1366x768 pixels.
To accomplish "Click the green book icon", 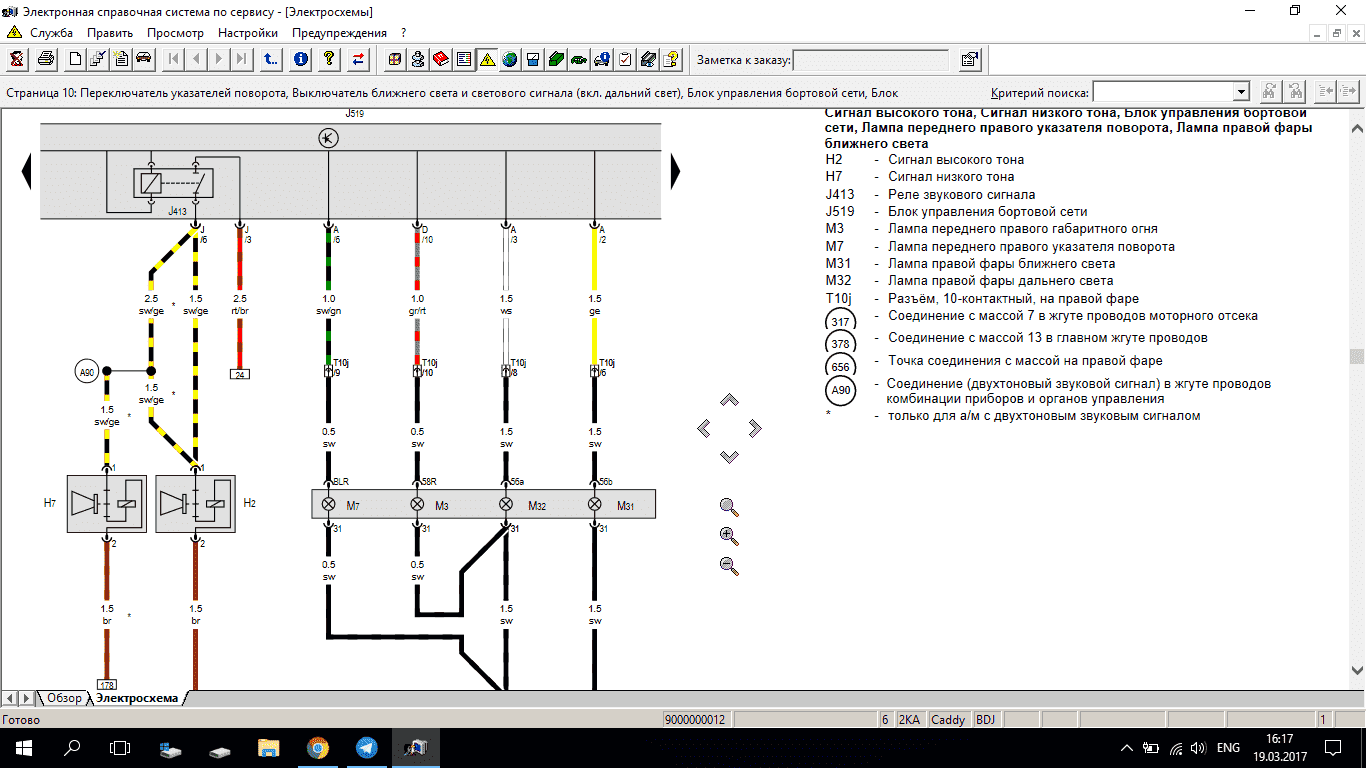I will 556,59.
